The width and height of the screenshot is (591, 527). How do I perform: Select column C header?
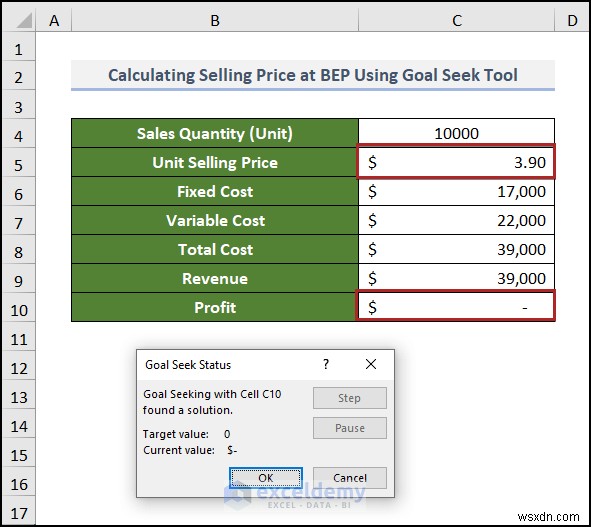456,20
